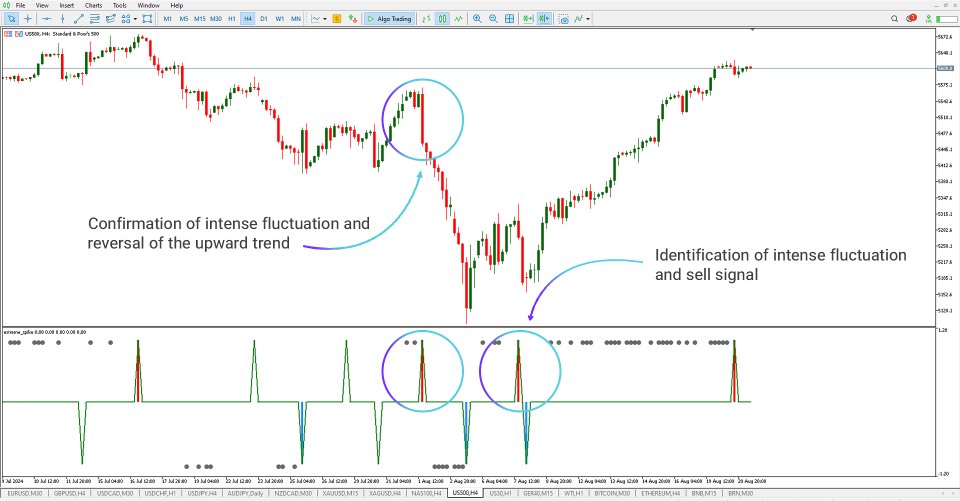Zoom out on the chart
The width and height of the screenshot is (960, 501).
pos(493,19)
